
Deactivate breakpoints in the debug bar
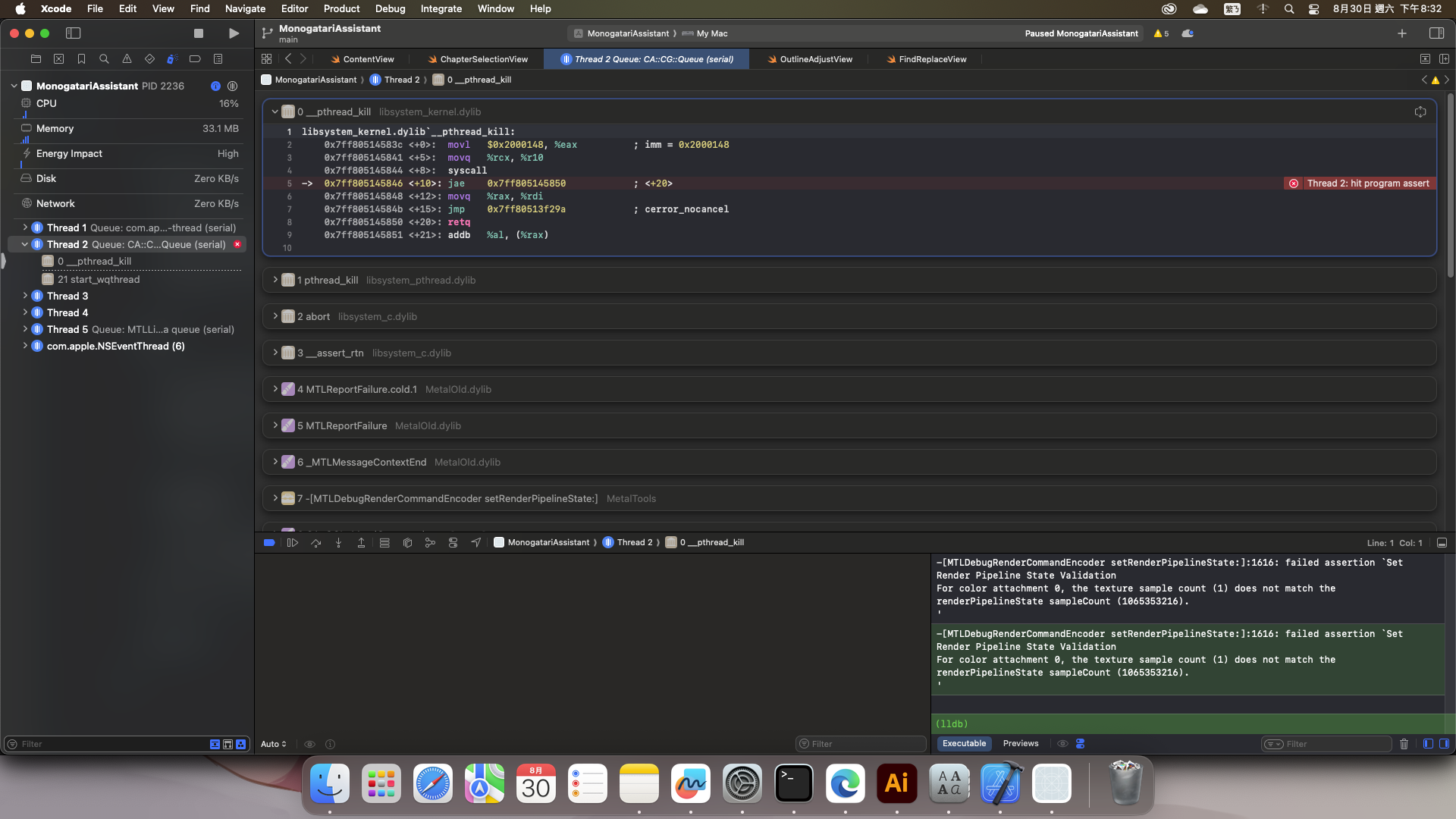tap(269, 542)
